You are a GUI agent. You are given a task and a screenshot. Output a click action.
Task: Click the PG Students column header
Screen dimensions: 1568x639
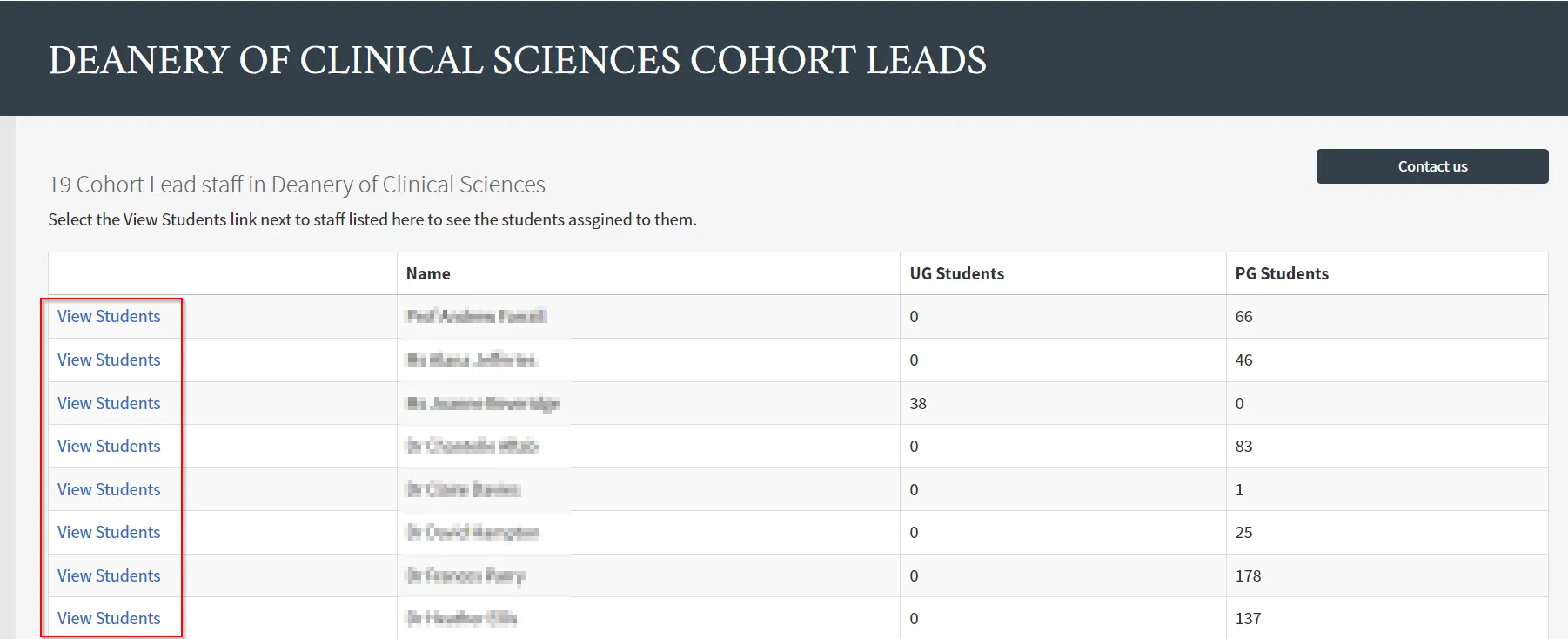pos(1282,273)
